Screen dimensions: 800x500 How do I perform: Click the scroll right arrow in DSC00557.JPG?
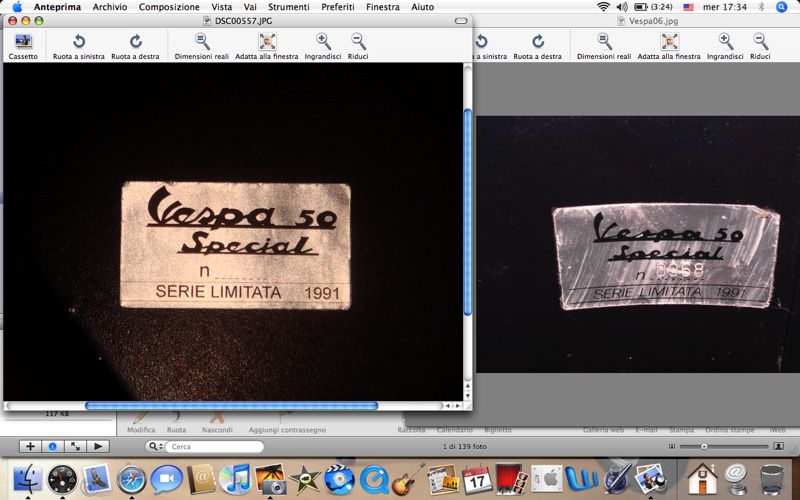point(458,406)
